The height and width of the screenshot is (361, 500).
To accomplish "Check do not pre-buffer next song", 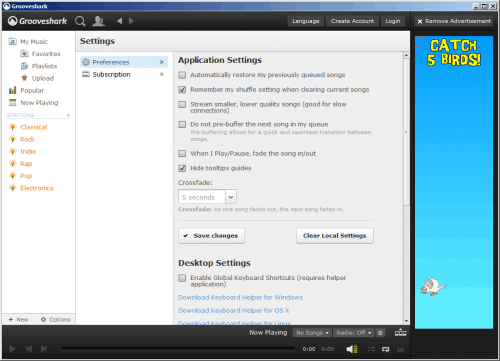I will pyautogui.click(x=182, y=124).
